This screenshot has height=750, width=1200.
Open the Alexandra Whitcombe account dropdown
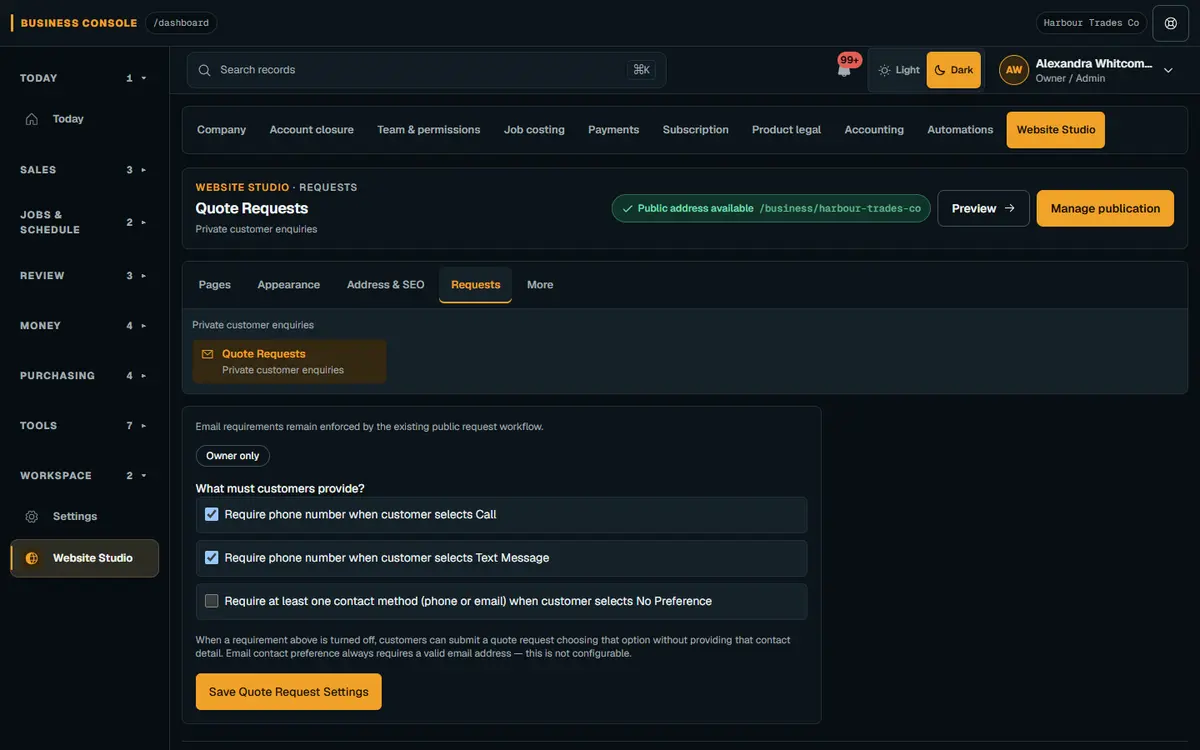tap(1168, 70)
